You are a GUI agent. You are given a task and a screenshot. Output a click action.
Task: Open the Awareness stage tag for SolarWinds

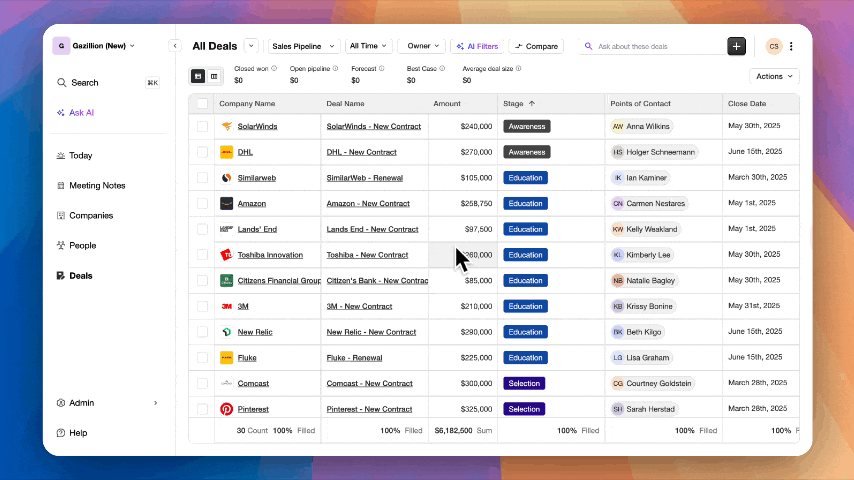pos(527,126)
